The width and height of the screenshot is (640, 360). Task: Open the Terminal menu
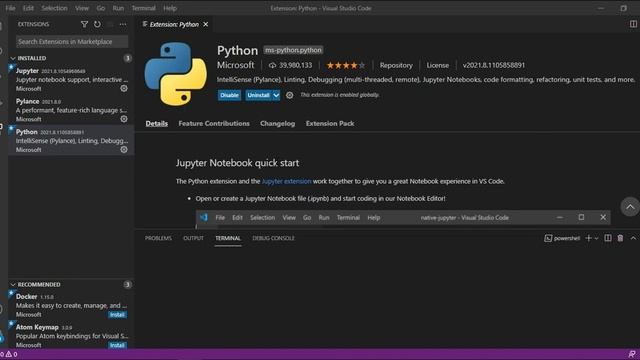point(143,8)
